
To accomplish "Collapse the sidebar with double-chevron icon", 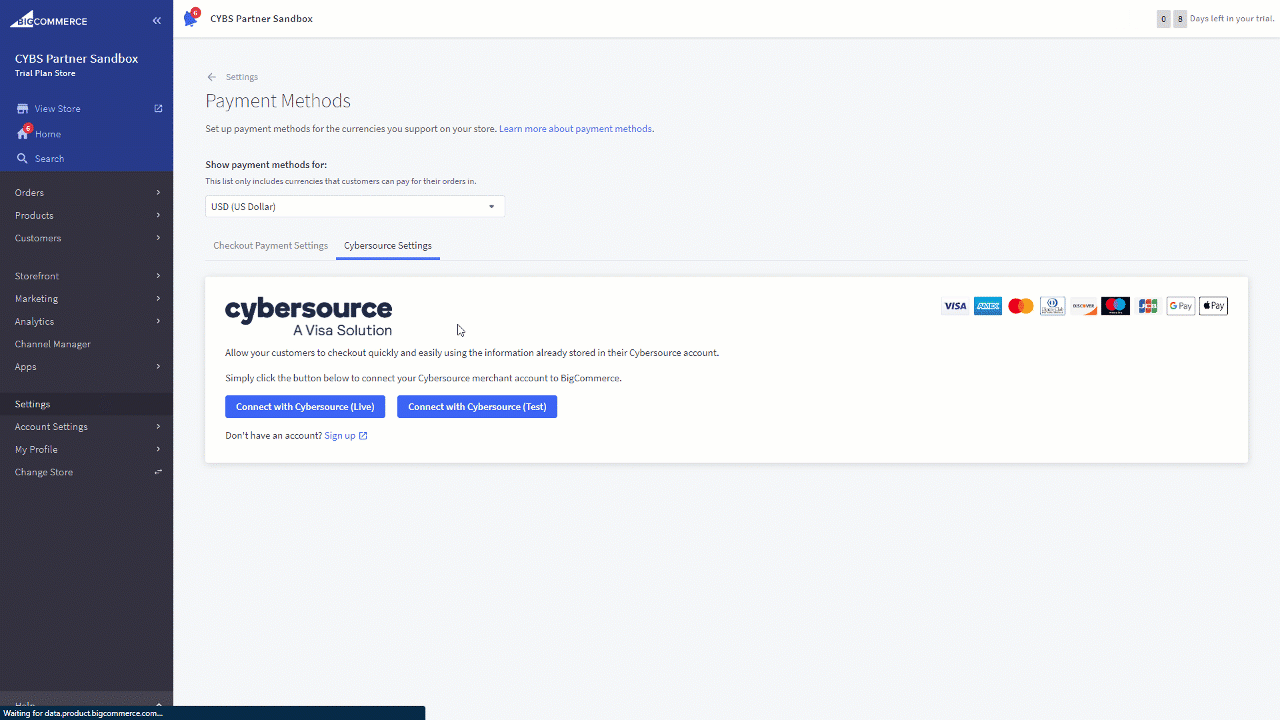I will click(x=157, y=20).
